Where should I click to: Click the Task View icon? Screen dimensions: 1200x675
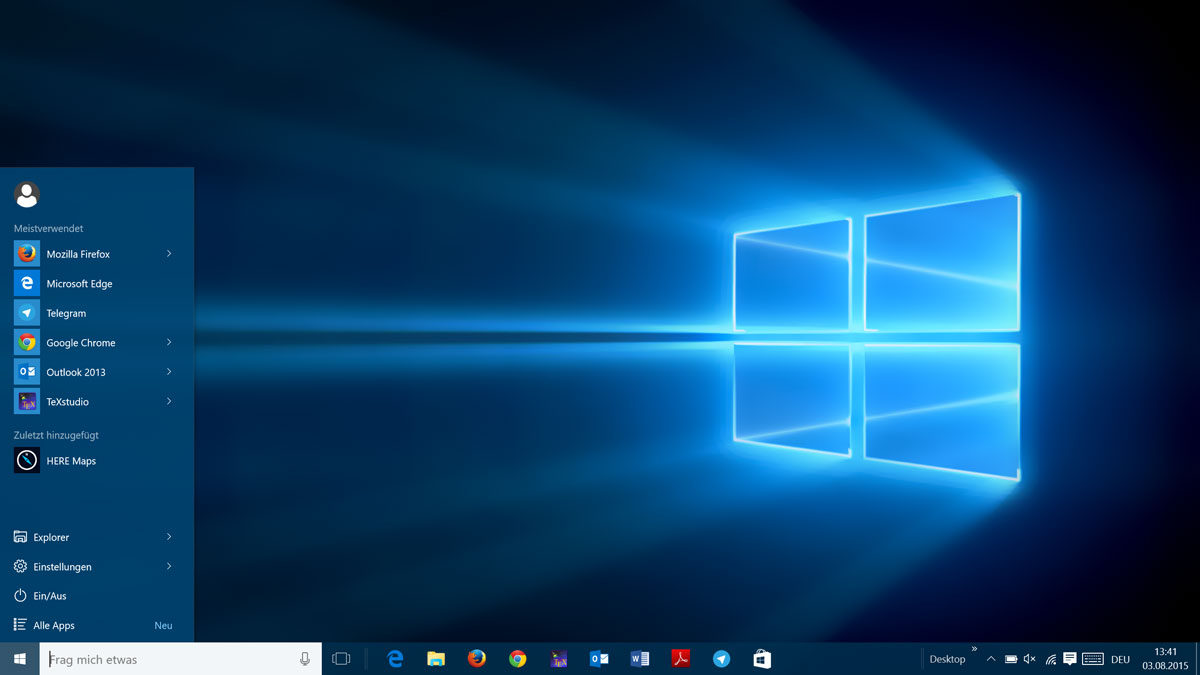click(341, 659)
